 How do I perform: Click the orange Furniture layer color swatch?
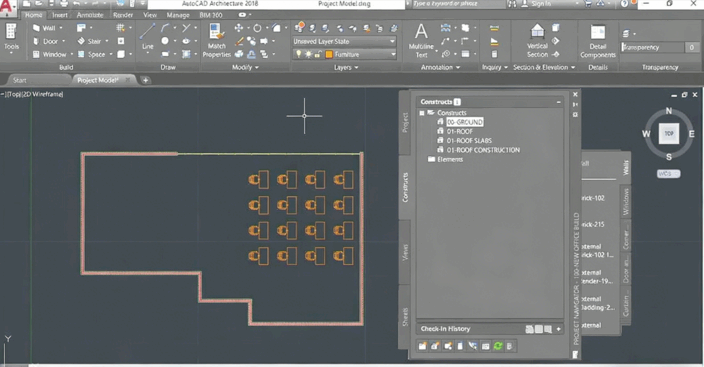329,54
